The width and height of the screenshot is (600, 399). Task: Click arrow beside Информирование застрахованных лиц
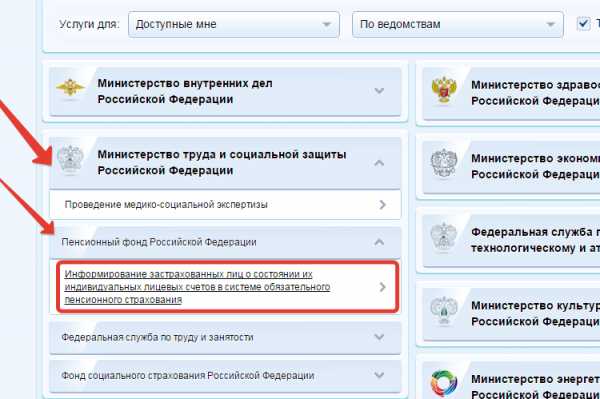coord(382,287)
